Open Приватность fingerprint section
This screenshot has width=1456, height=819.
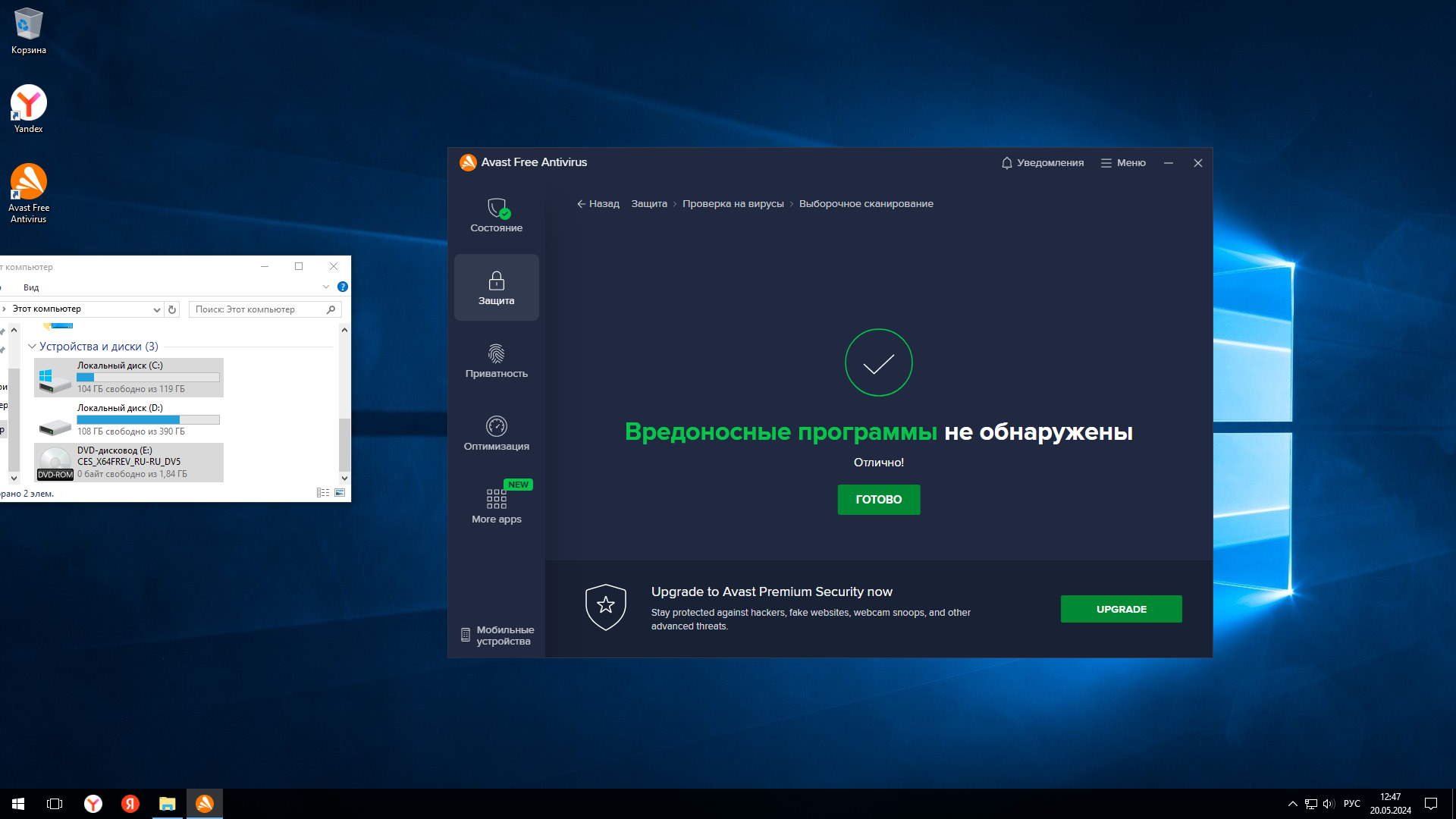coord(496,360)
